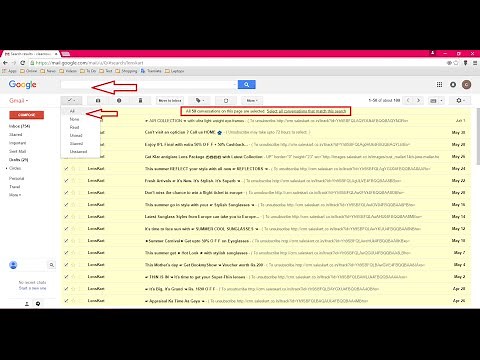Screen dimensions: 480x360
Task: Click the browser back arrow
Action: 5,63
